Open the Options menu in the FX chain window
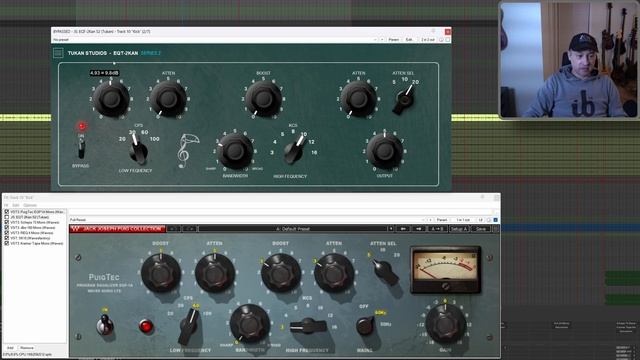Image resolution: width=640 pixels, height=360 pixels. (x=30, y=205)
